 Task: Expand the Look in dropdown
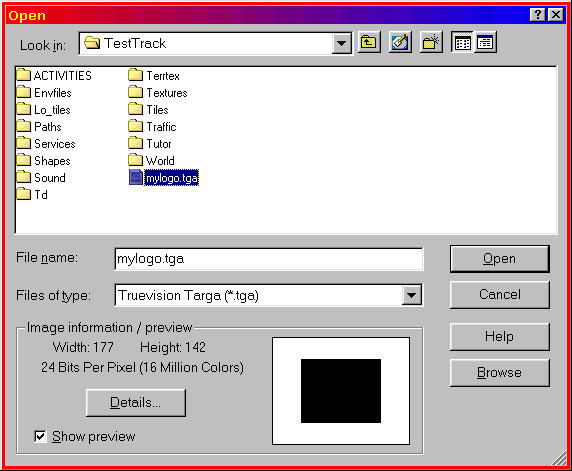pos(341,43)
